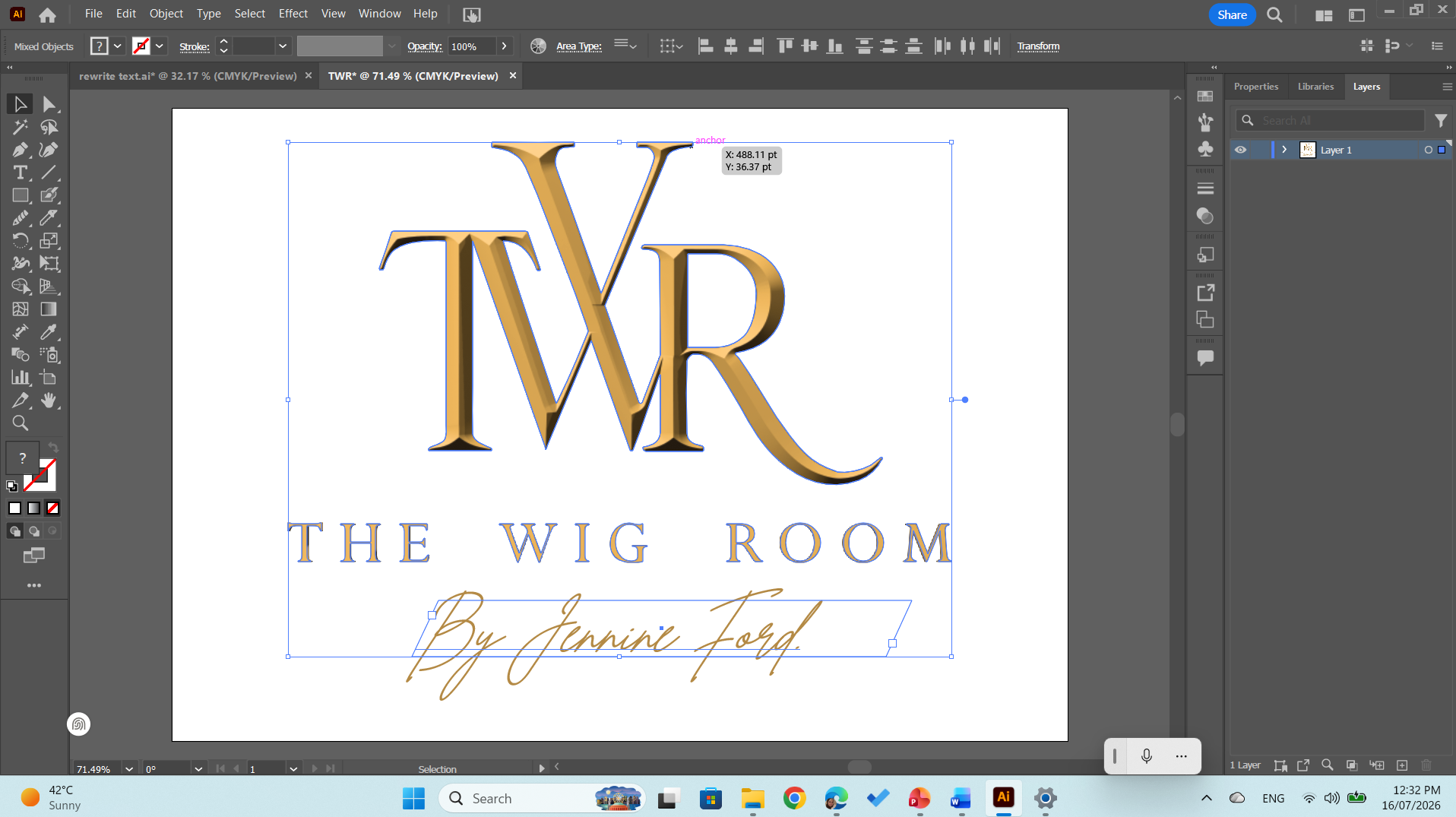Open the Object menu

point(166,14)
